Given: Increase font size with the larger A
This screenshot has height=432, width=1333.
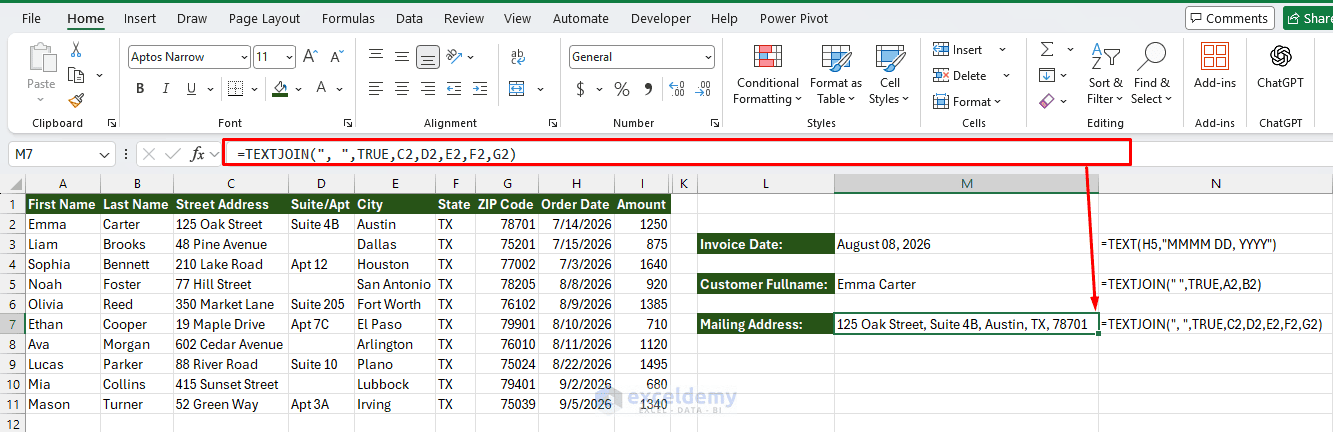Looking at the screenshot, I should pos(310,57).
